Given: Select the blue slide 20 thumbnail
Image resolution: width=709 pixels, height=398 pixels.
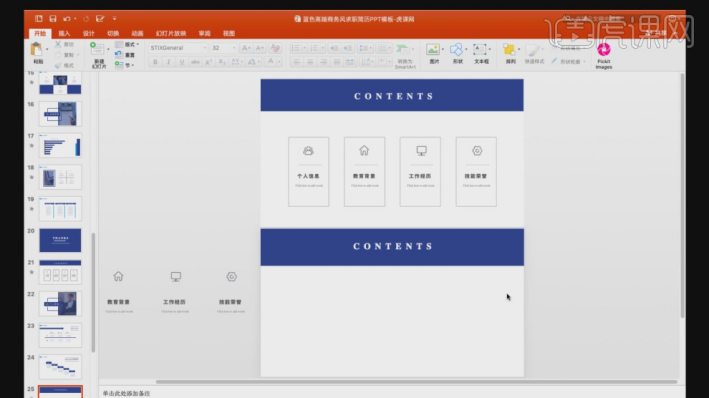Looking at the screenshot, I should tap(60, 240).
